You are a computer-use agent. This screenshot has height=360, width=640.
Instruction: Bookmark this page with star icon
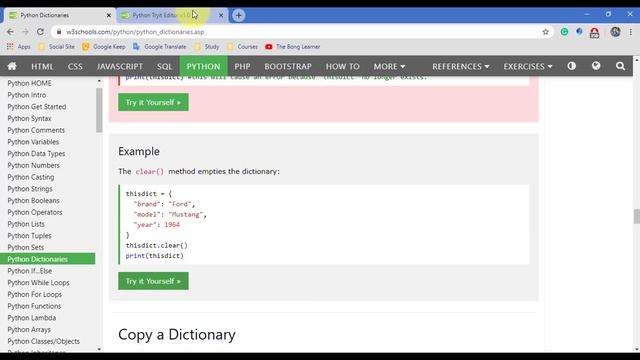pyautogui.click(x=545, y=32)
